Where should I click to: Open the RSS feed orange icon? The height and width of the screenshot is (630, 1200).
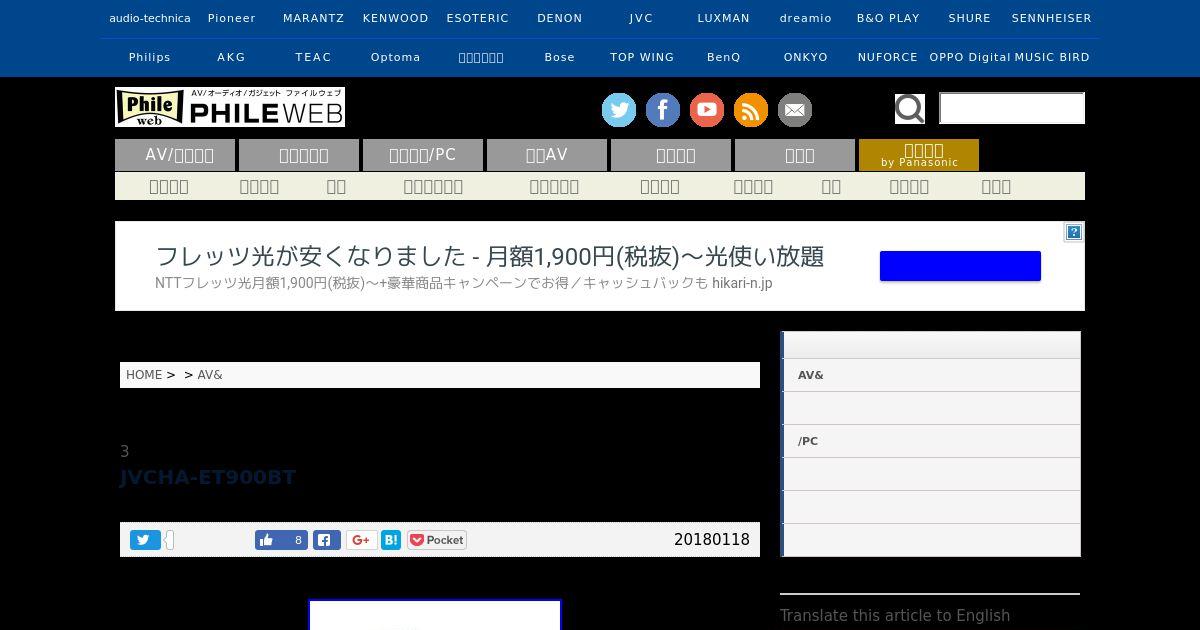point(751,110)
